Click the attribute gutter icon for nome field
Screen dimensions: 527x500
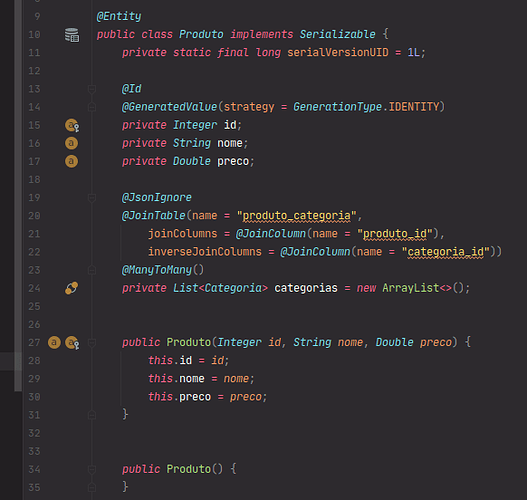coord(71,143)
